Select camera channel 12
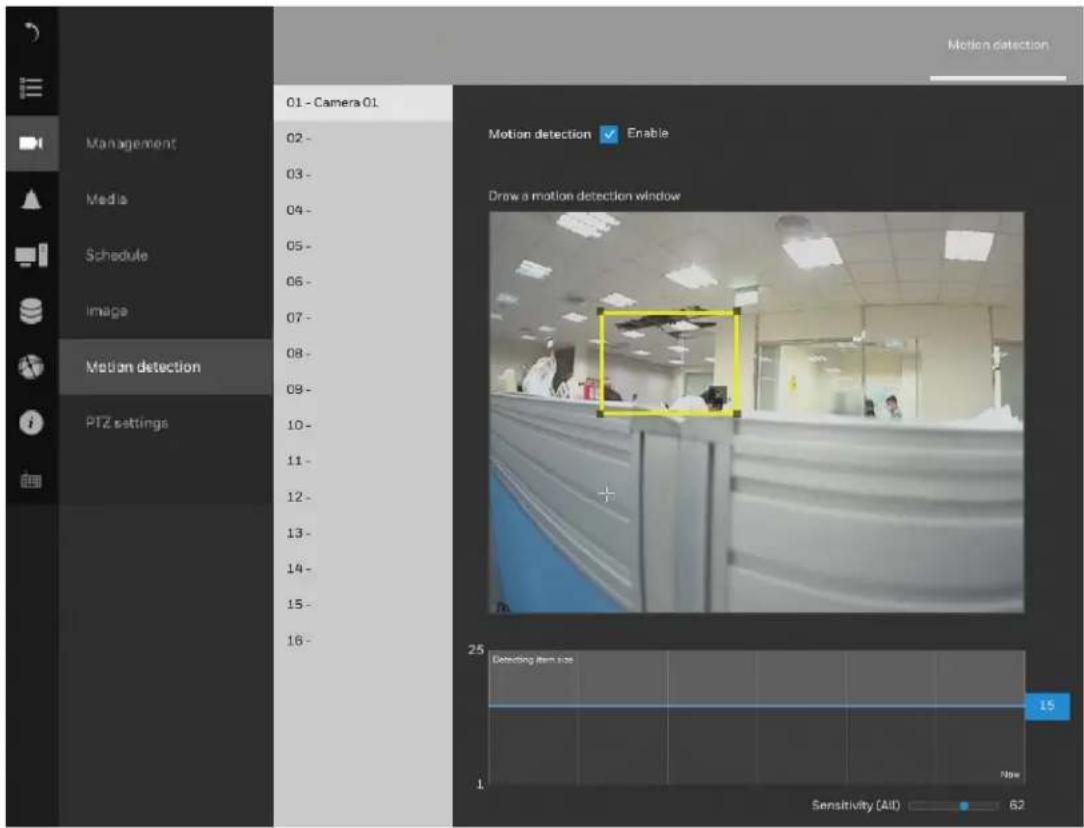 tap(363, 497)
